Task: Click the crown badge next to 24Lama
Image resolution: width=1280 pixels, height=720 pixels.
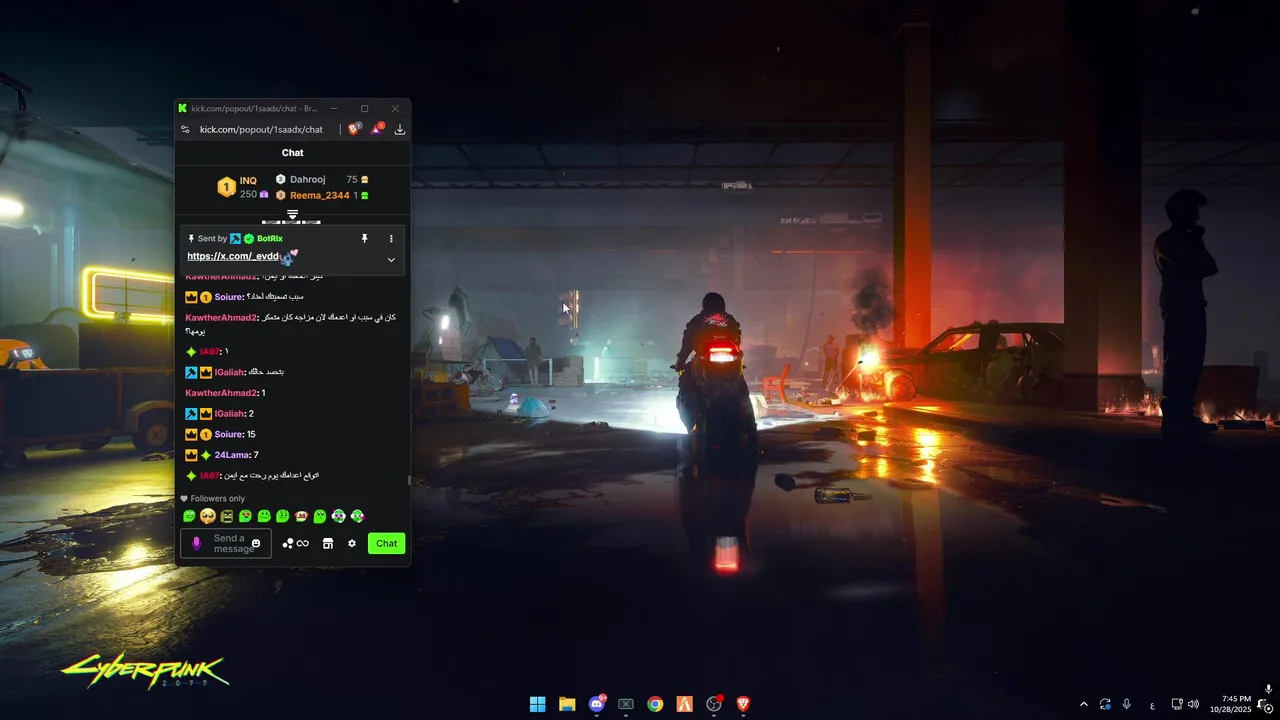Action: (191, 455)
